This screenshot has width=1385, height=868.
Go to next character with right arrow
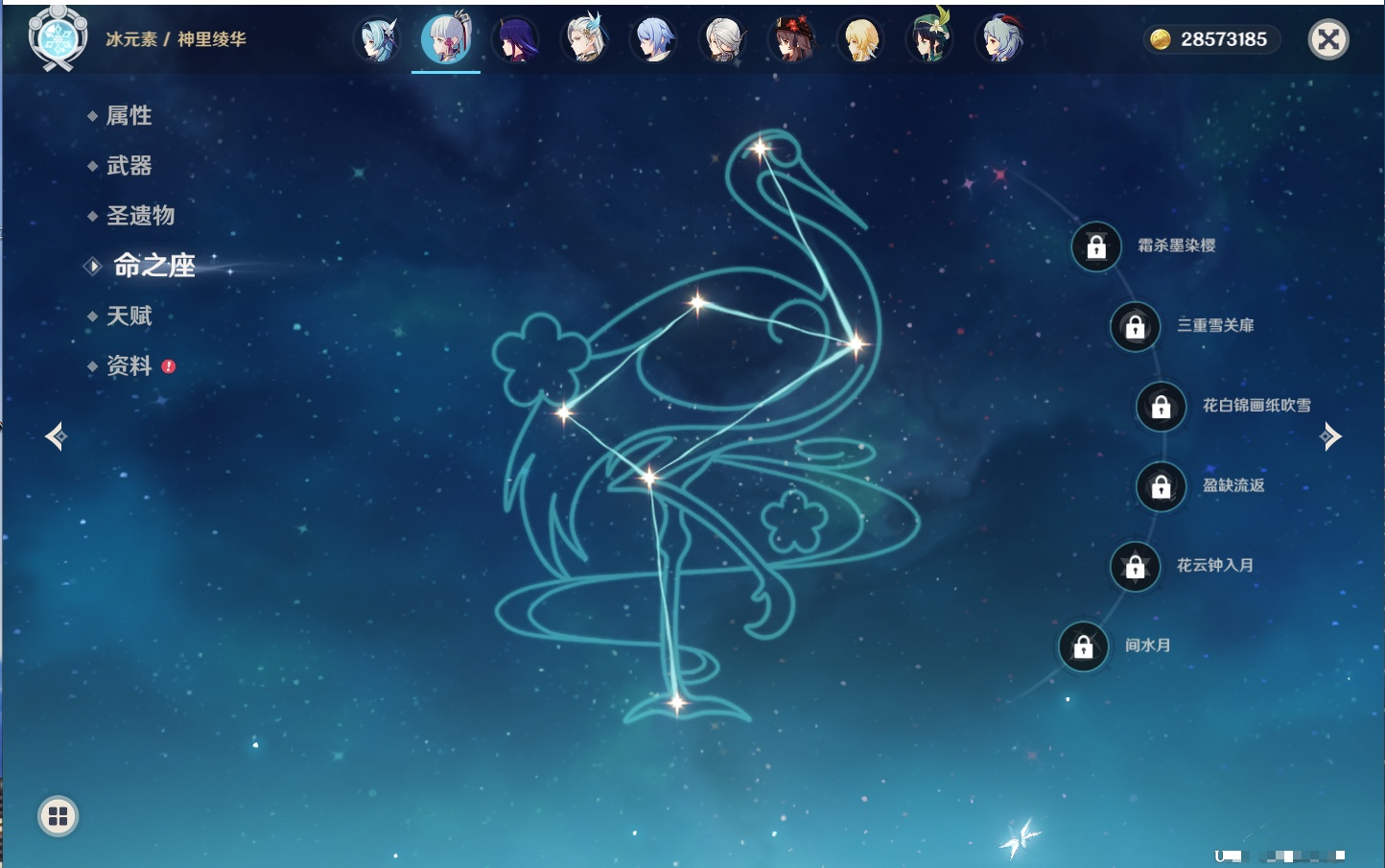point(1330,436)
